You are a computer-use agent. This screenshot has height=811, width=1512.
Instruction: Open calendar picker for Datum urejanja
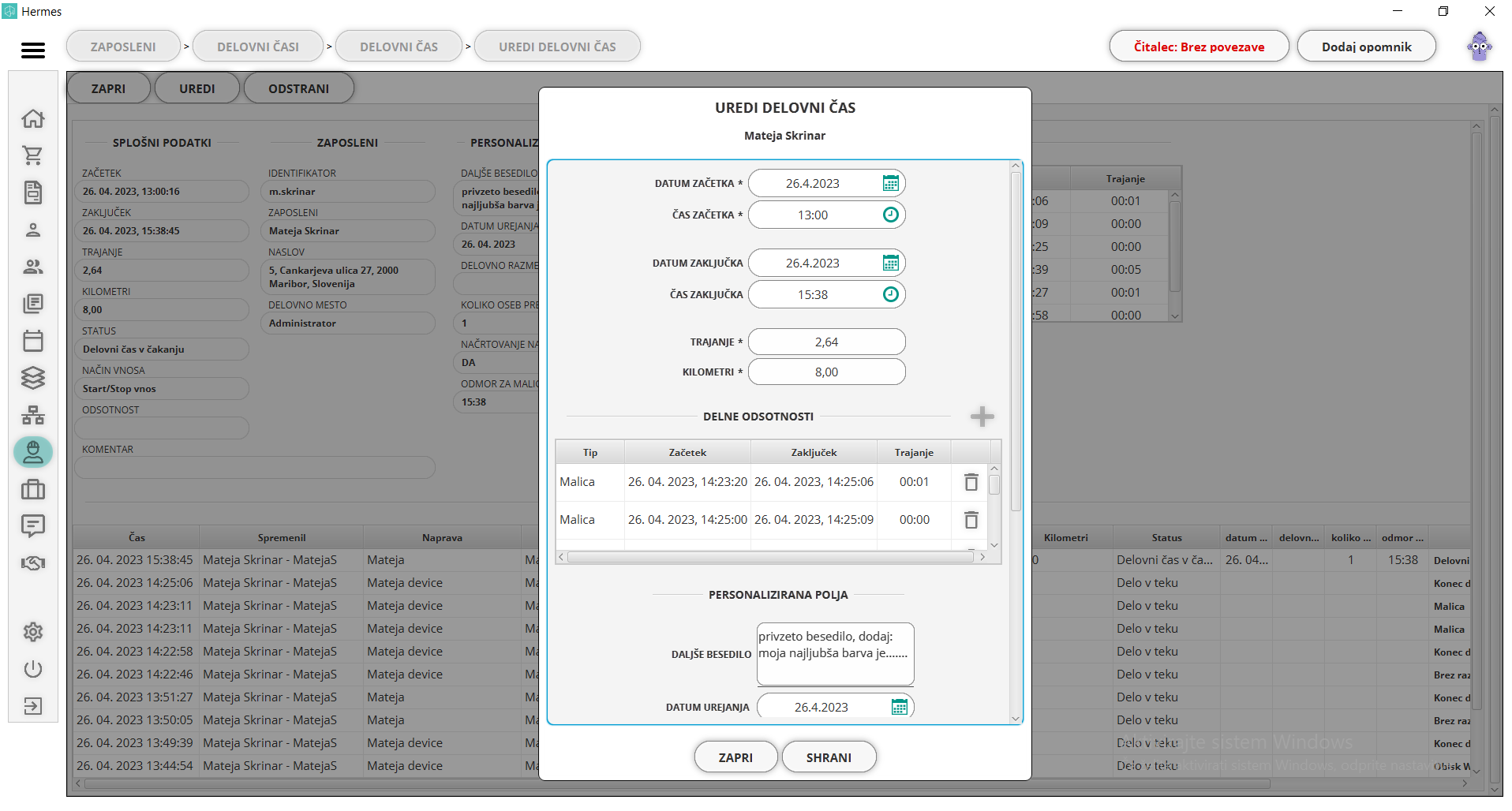[x=899, y=707]
